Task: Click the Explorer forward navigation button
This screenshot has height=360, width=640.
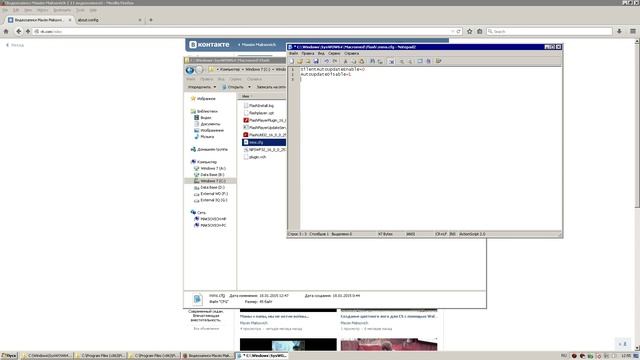Action: pos(199,70)
